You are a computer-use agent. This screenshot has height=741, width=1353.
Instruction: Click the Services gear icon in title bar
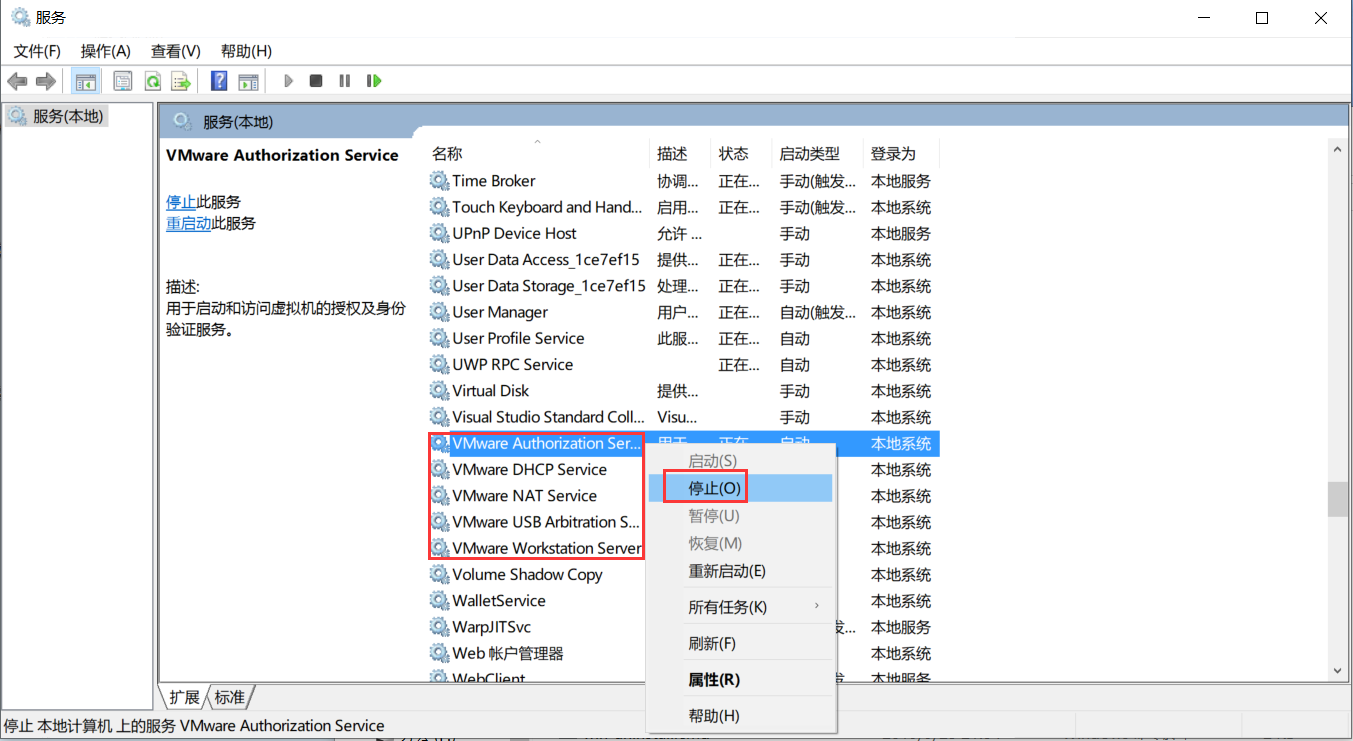(x=20, y=17)
